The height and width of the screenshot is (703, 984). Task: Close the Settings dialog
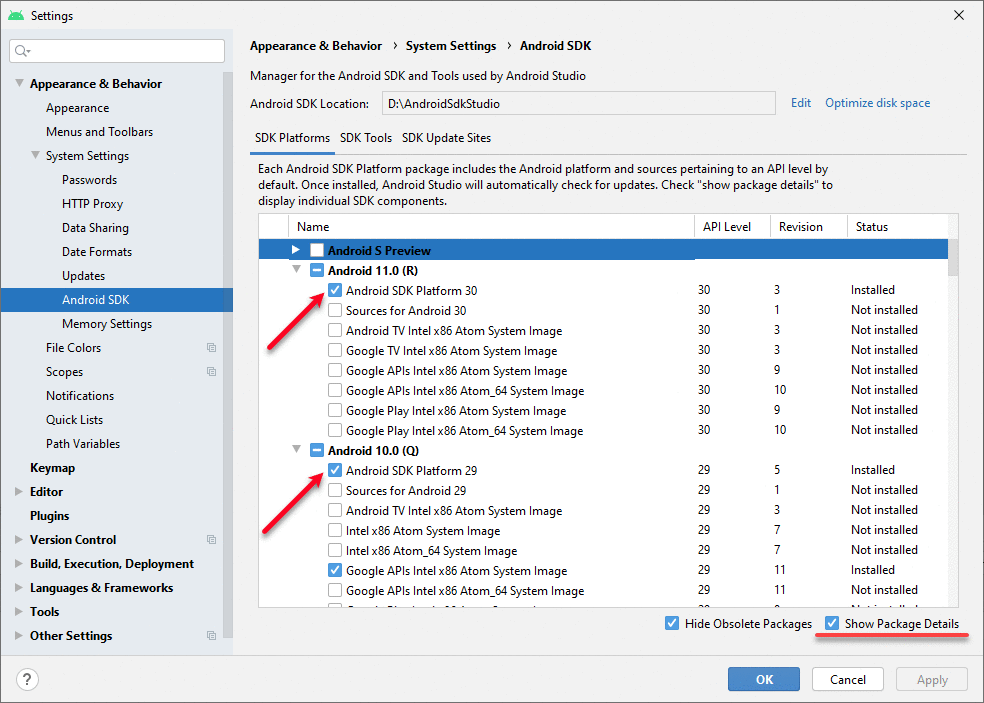[x=959, y=15]
